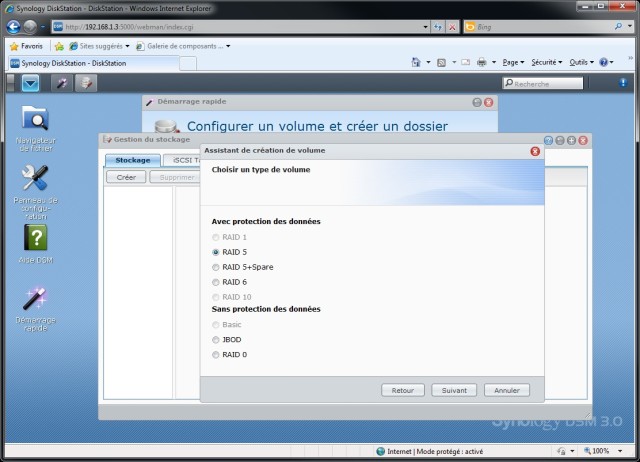Switch to the Stockage tab
The height and width of the screenshot is (462, 640).
(133, 160)
